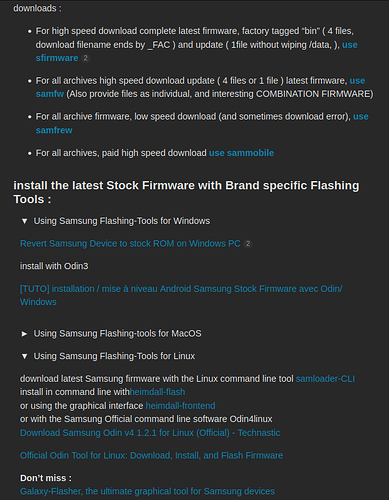Screen dimensions: 389x500
Task: Follow the heimdall-flash link
Action: [157, 392]
